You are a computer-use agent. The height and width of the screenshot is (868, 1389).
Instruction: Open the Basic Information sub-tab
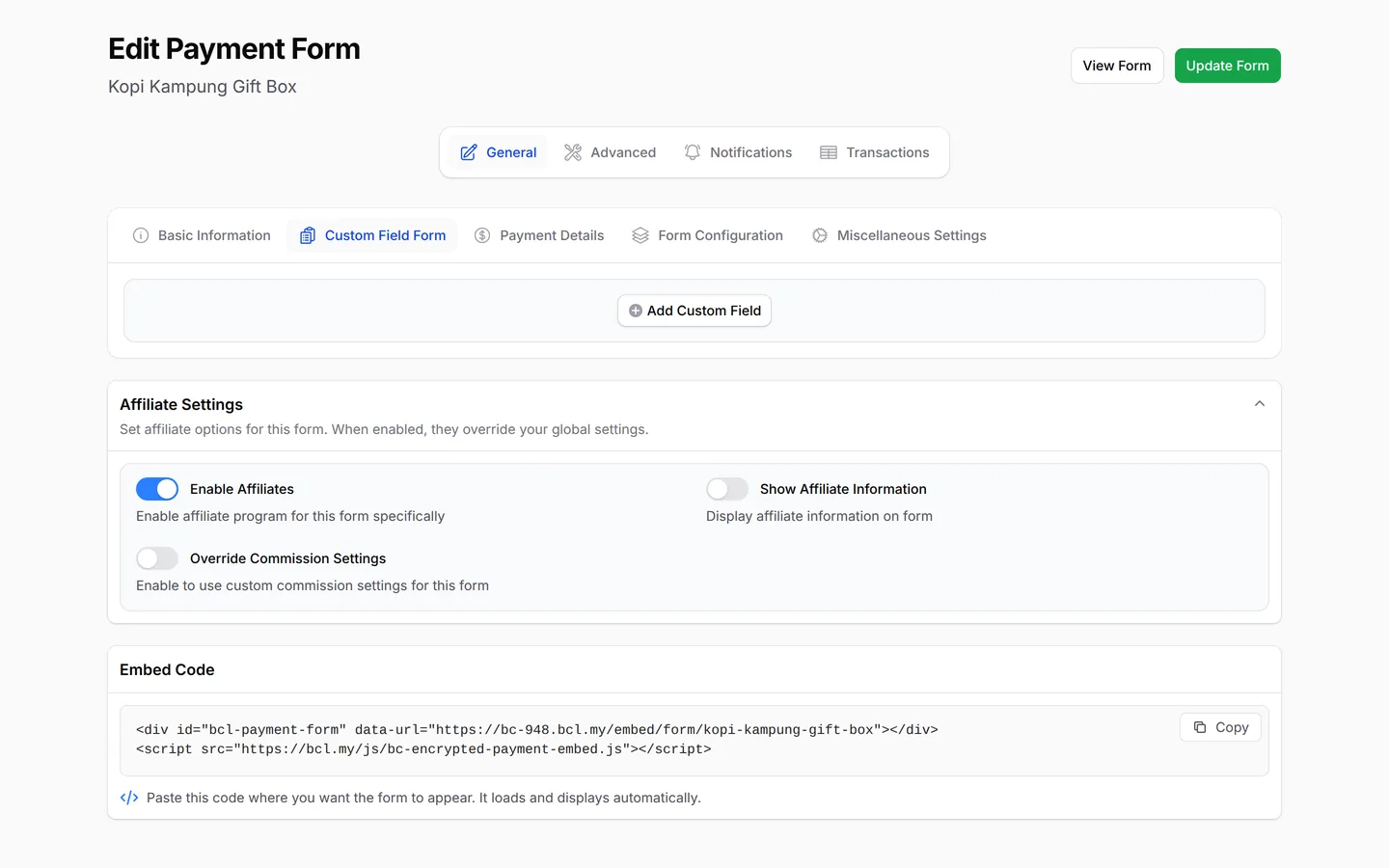click(202, 235)
